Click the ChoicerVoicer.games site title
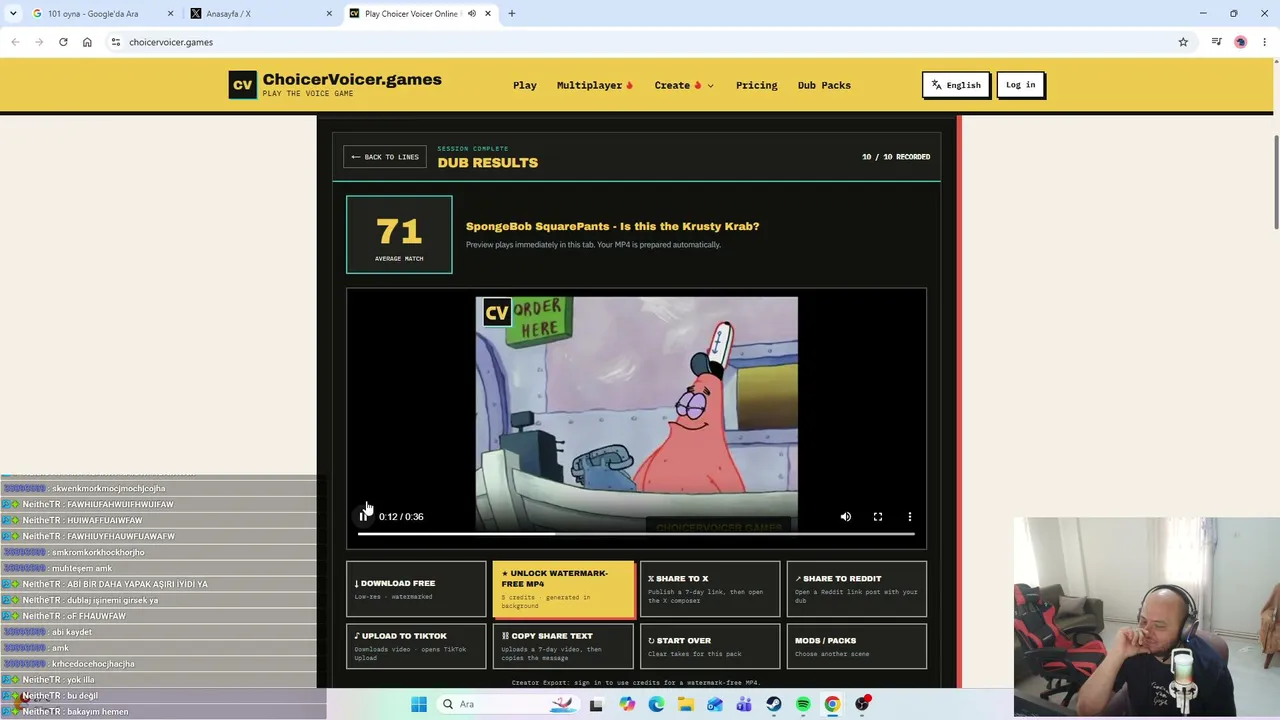 352,80
